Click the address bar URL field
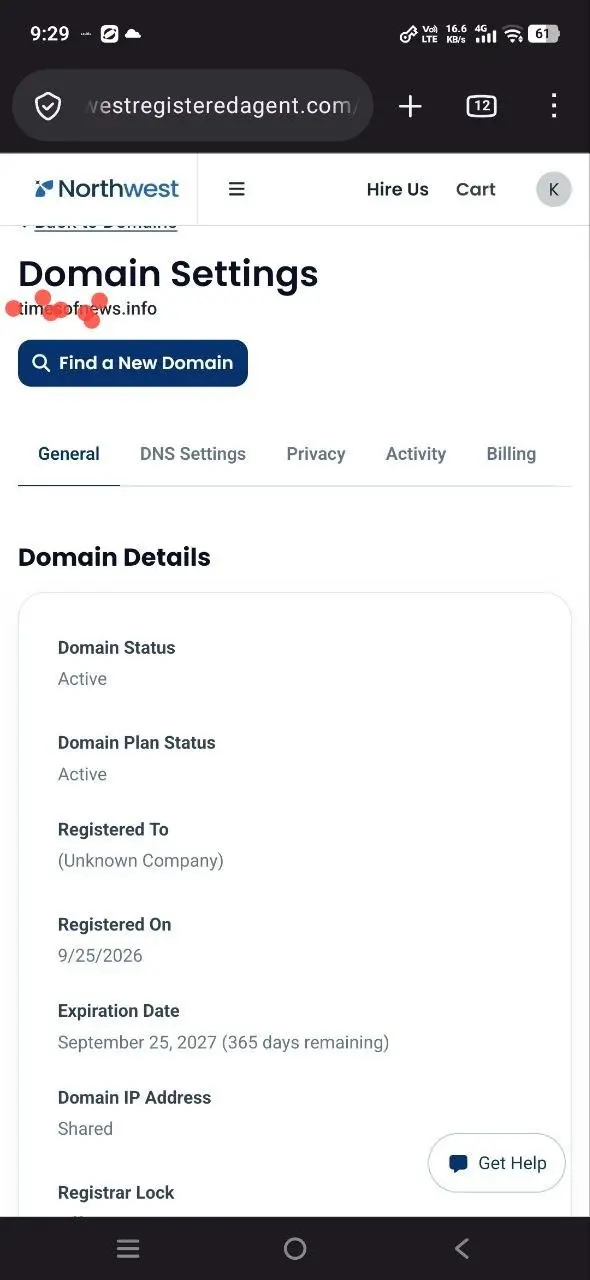 click(x=220, y=106)
